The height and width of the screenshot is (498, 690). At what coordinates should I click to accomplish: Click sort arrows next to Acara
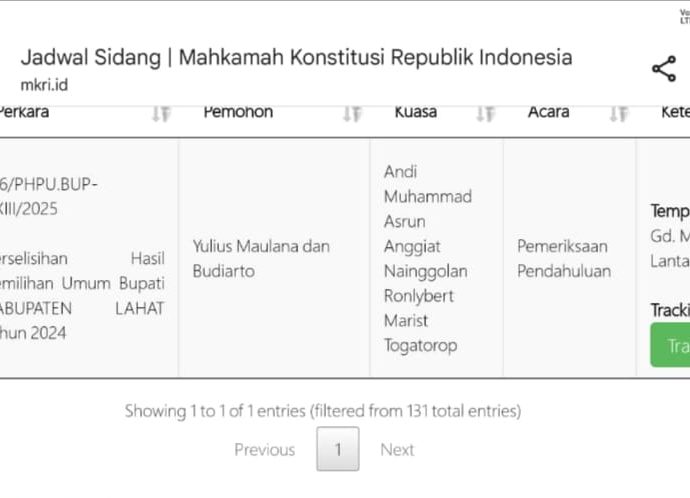tap(618, 114)
